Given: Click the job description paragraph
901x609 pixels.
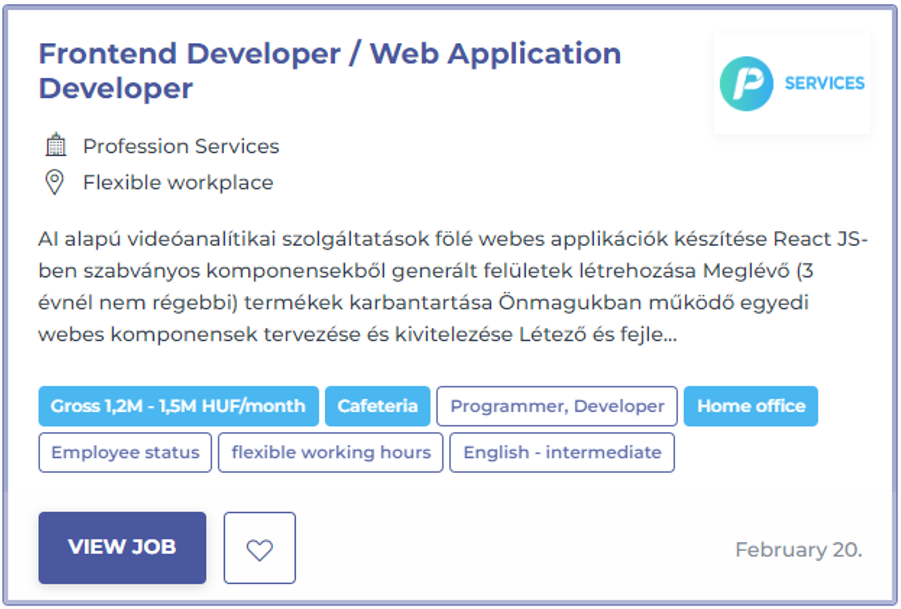Looking at the screenshot, I should pyautogui.click(x=452, y=287).
